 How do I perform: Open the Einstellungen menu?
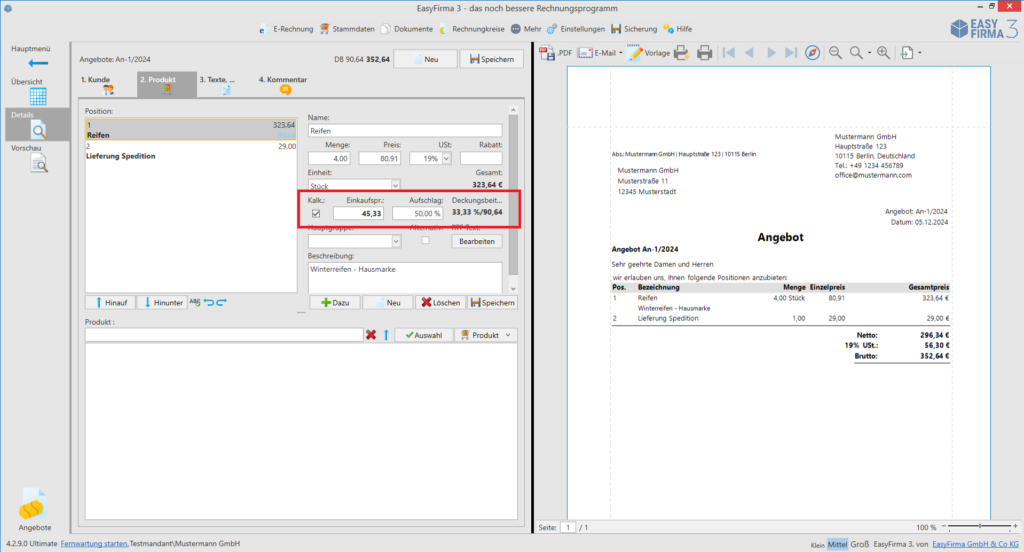(576, 29)
